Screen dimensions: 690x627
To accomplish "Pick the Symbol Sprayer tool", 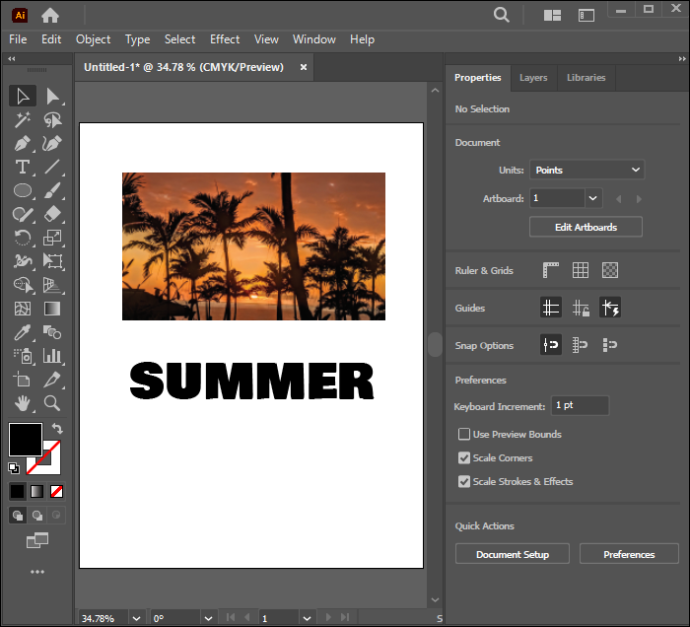I will tap(22, 356).
